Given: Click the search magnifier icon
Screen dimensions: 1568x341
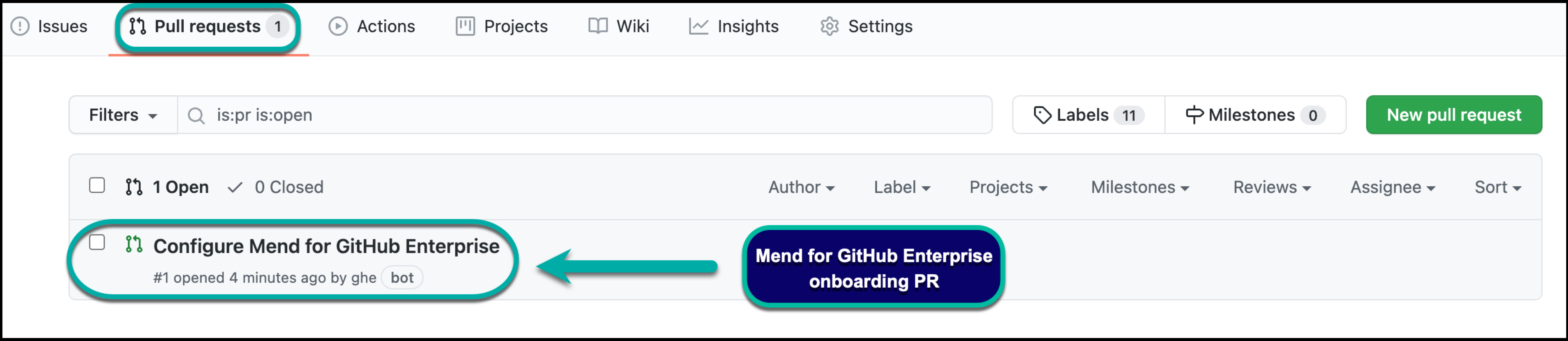Looking at the screenshot, I should click(195, 114).
